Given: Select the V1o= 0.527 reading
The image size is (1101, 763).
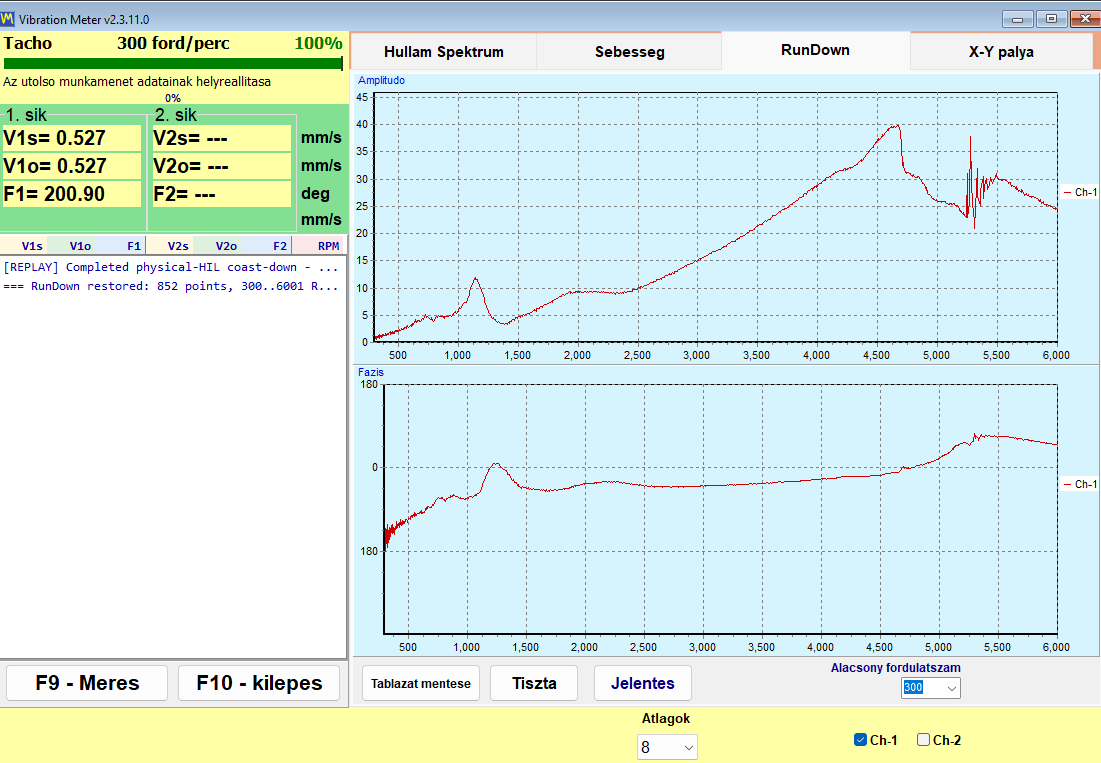Looking at the screenshot, I should point(72,166).
